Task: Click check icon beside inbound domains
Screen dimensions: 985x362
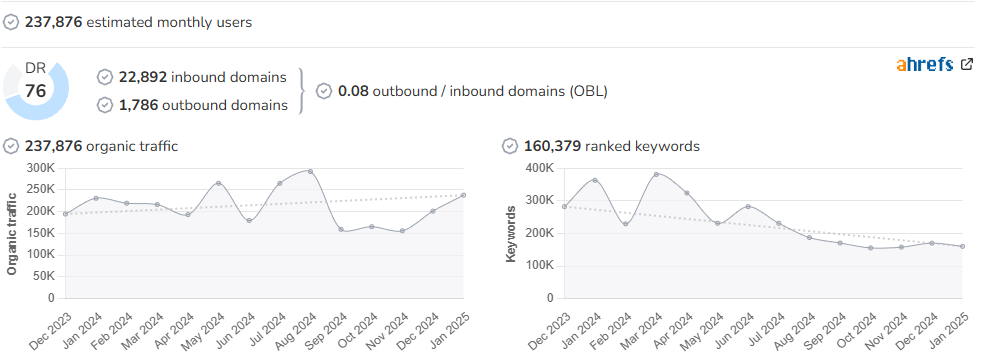Action: pos(105,77)
